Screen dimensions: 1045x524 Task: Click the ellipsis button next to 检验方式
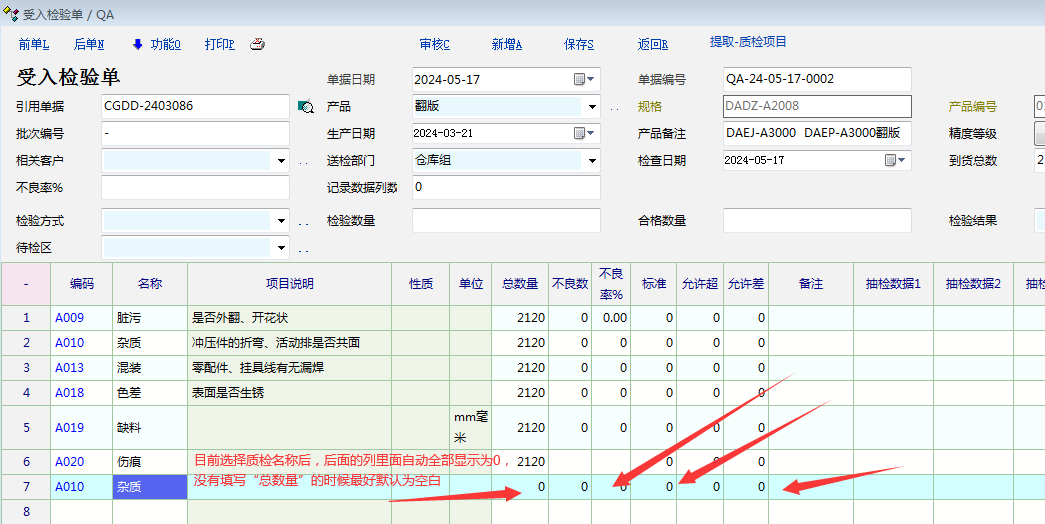point(303,222)
